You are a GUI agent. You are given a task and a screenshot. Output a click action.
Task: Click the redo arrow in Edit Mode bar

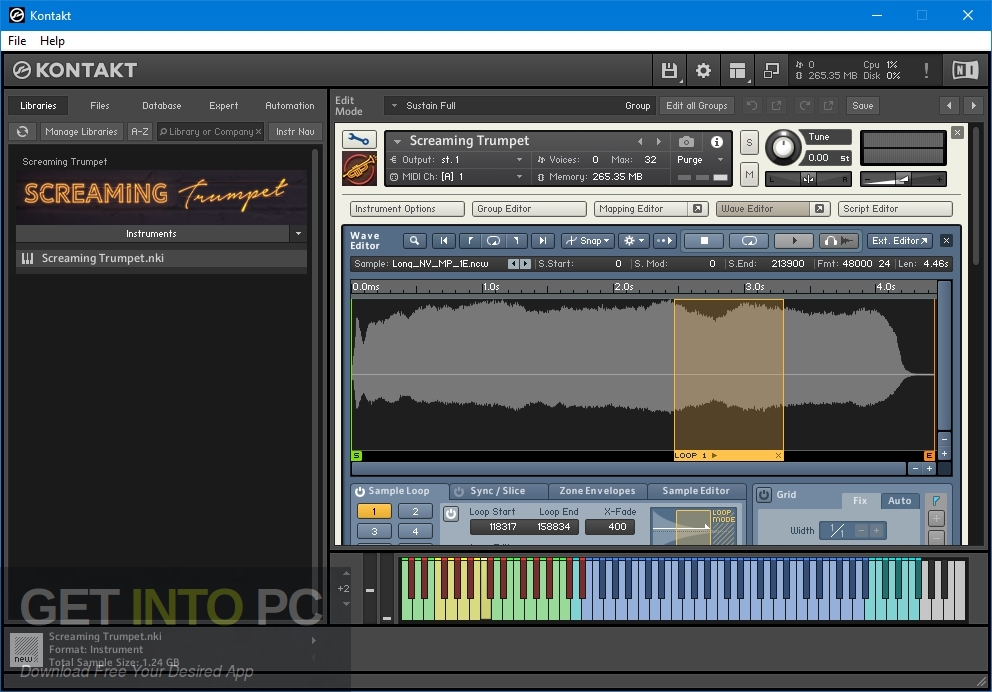click(x=804, y=106)
